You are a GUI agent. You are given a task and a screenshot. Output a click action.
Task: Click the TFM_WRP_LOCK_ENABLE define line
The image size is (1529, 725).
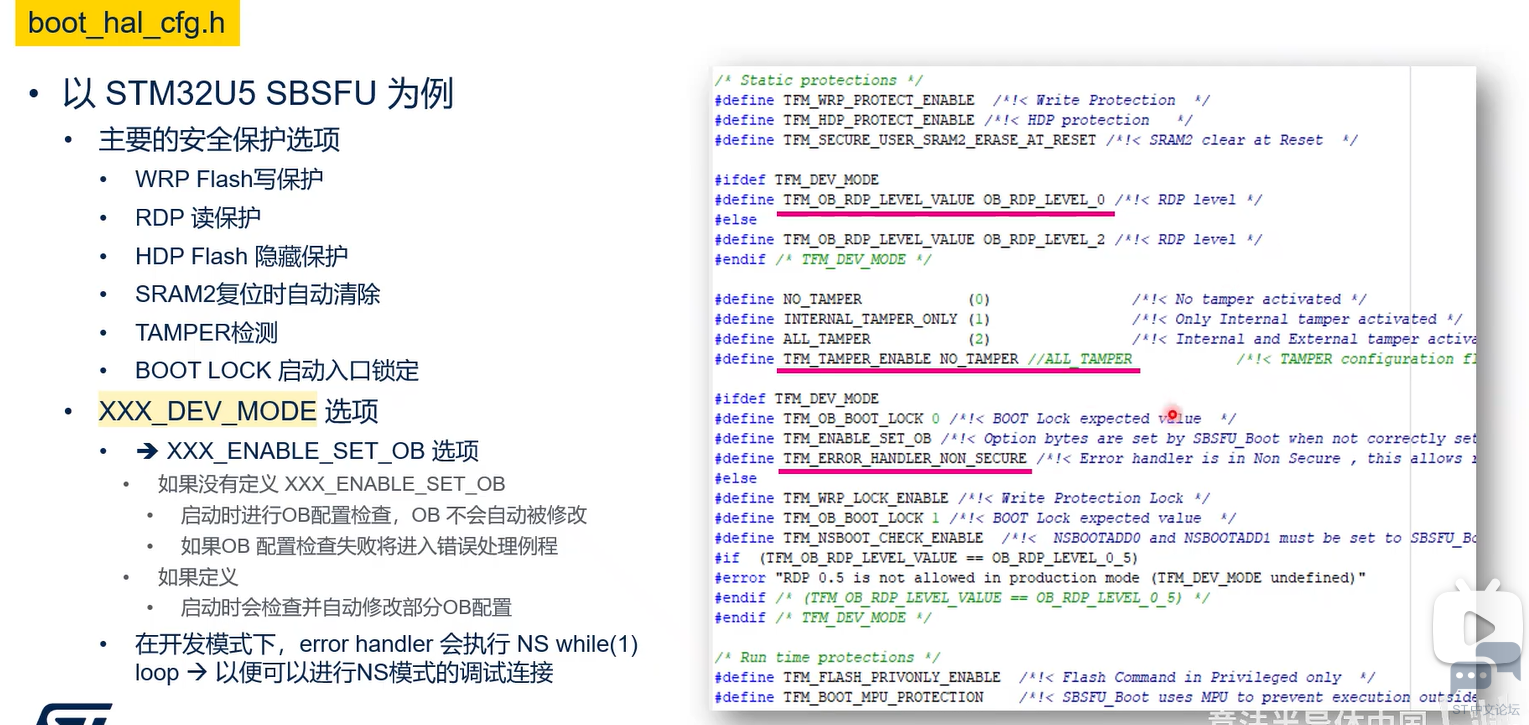[x=962, y=498]
